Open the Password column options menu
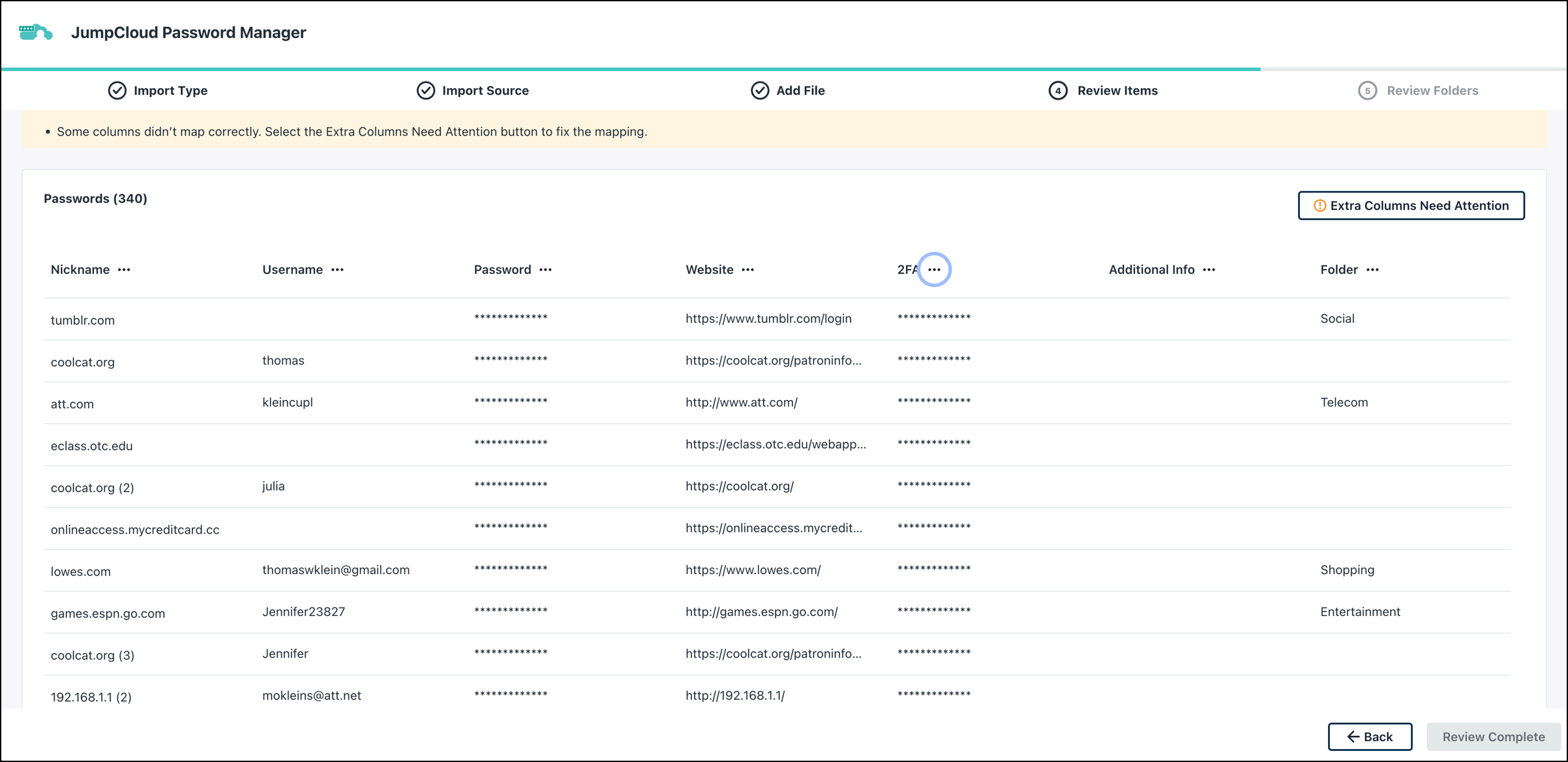The width and height of the screenshot is (1568, 762). click(x=547, y=269)
